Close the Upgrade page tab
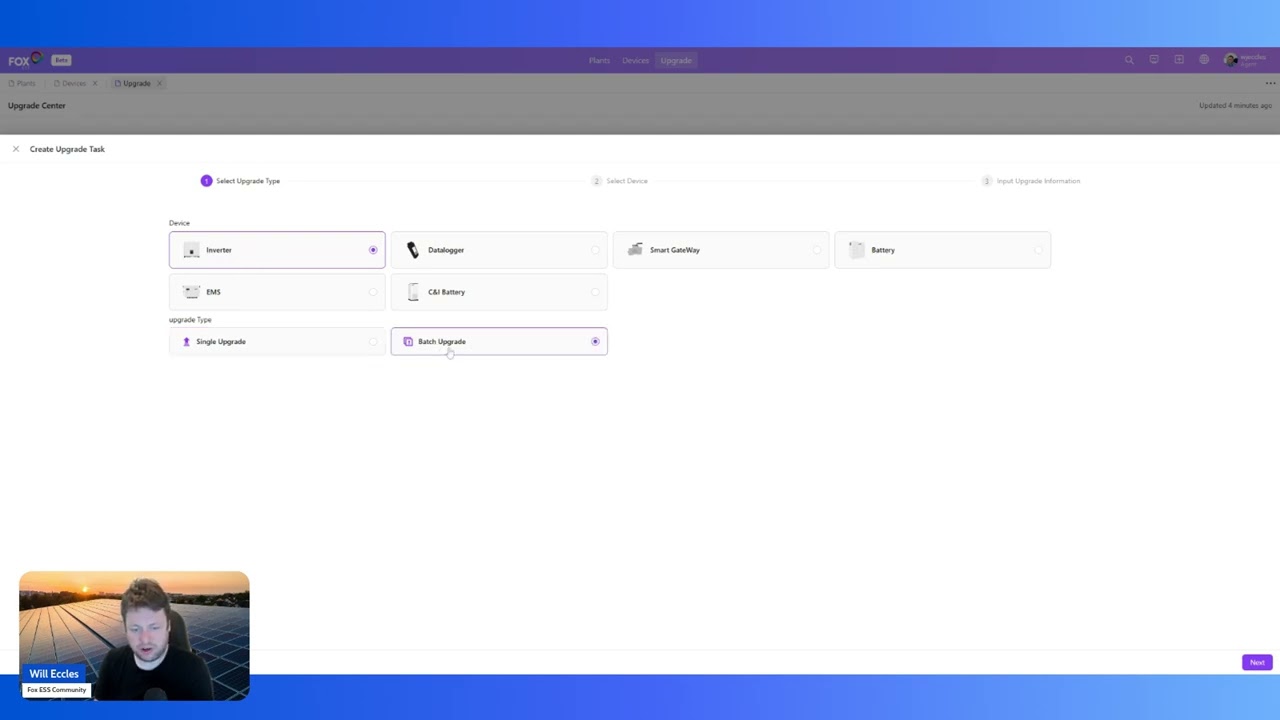This screenshot has width=1280, height=720. (x=159, y=83)
